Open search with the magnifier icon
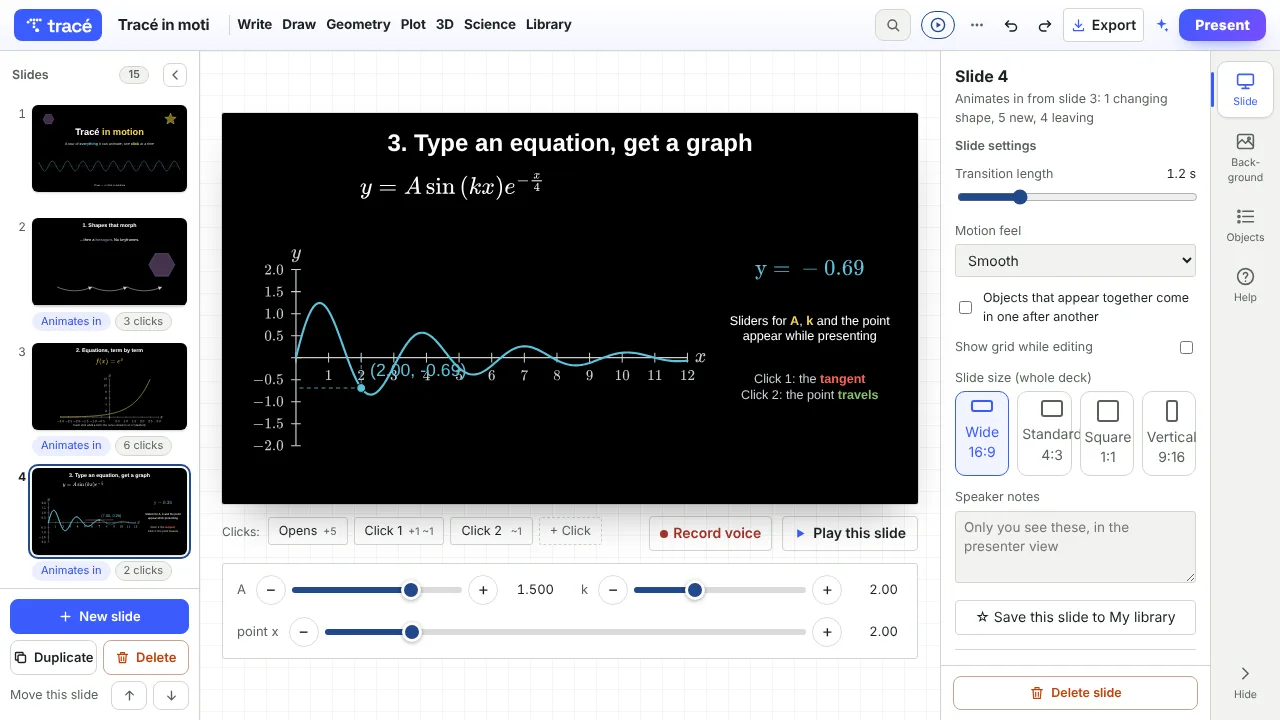The image size is (1280, 720). 892,25
